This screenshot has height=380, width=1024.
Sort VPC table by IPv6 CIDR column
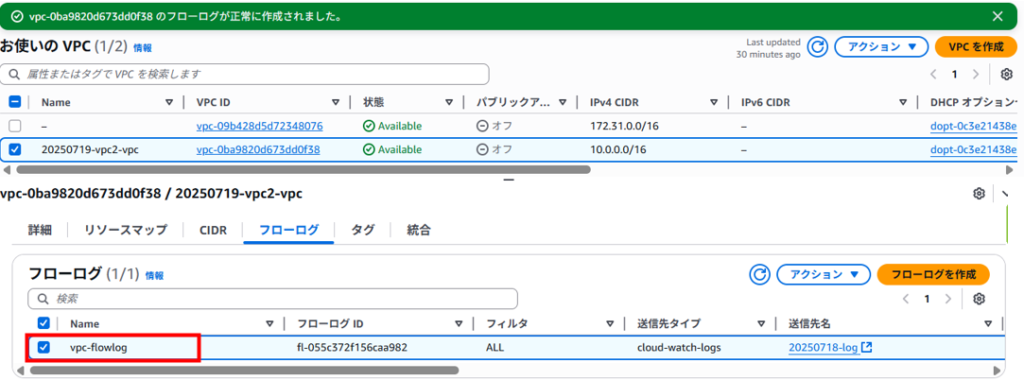[903, 103]
